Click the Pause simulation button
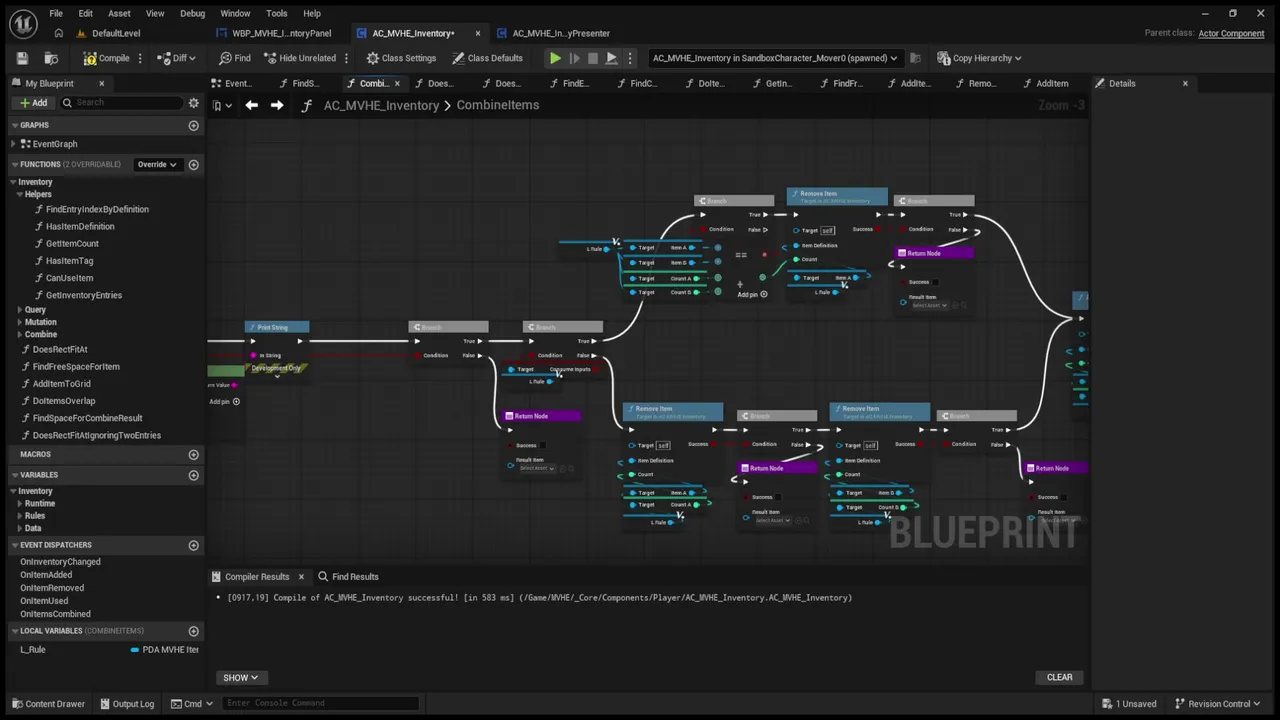 (574, 58)
